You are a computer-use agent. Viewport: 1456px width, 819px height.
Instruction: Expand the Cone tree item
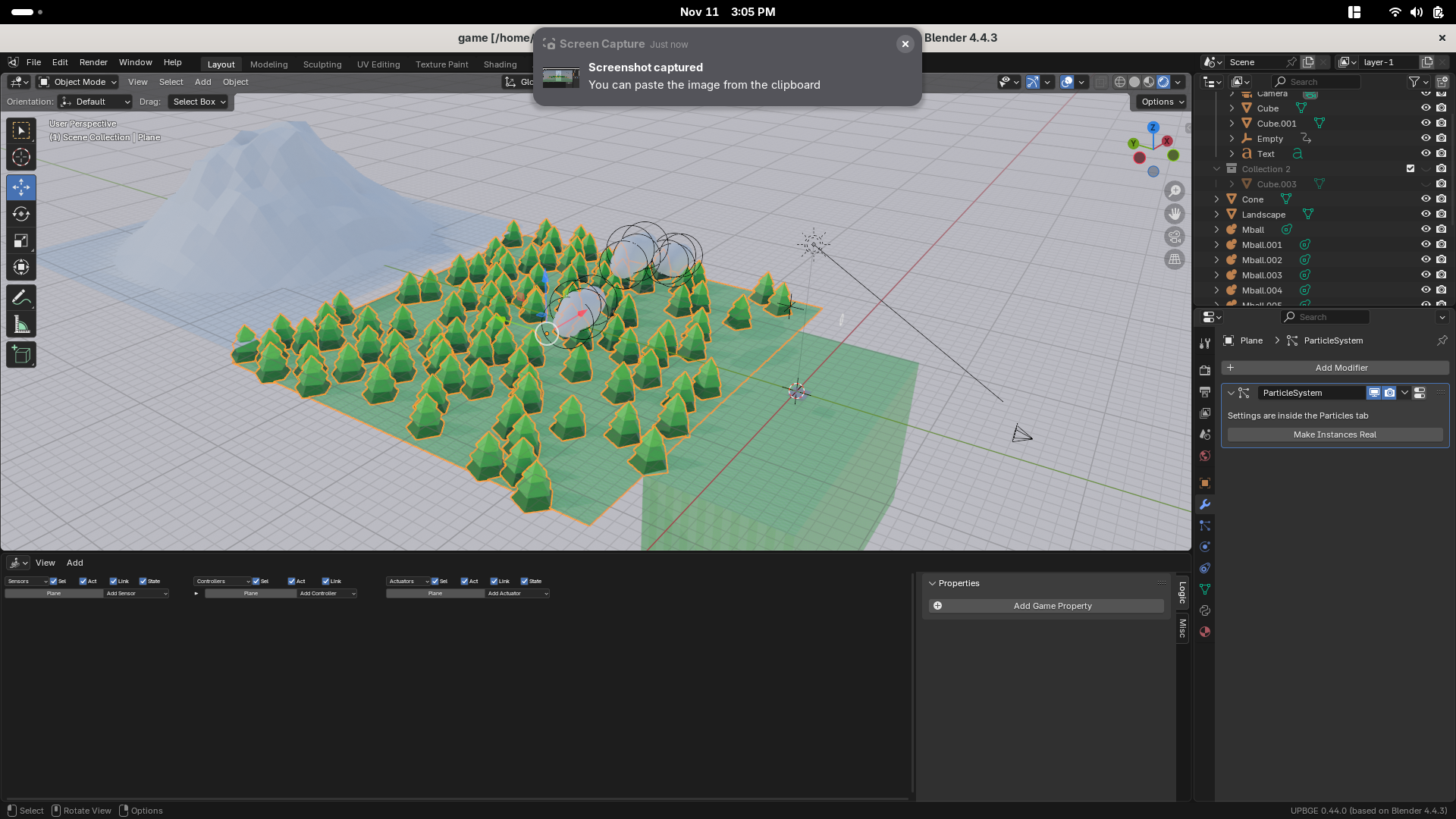[1217, 199]
